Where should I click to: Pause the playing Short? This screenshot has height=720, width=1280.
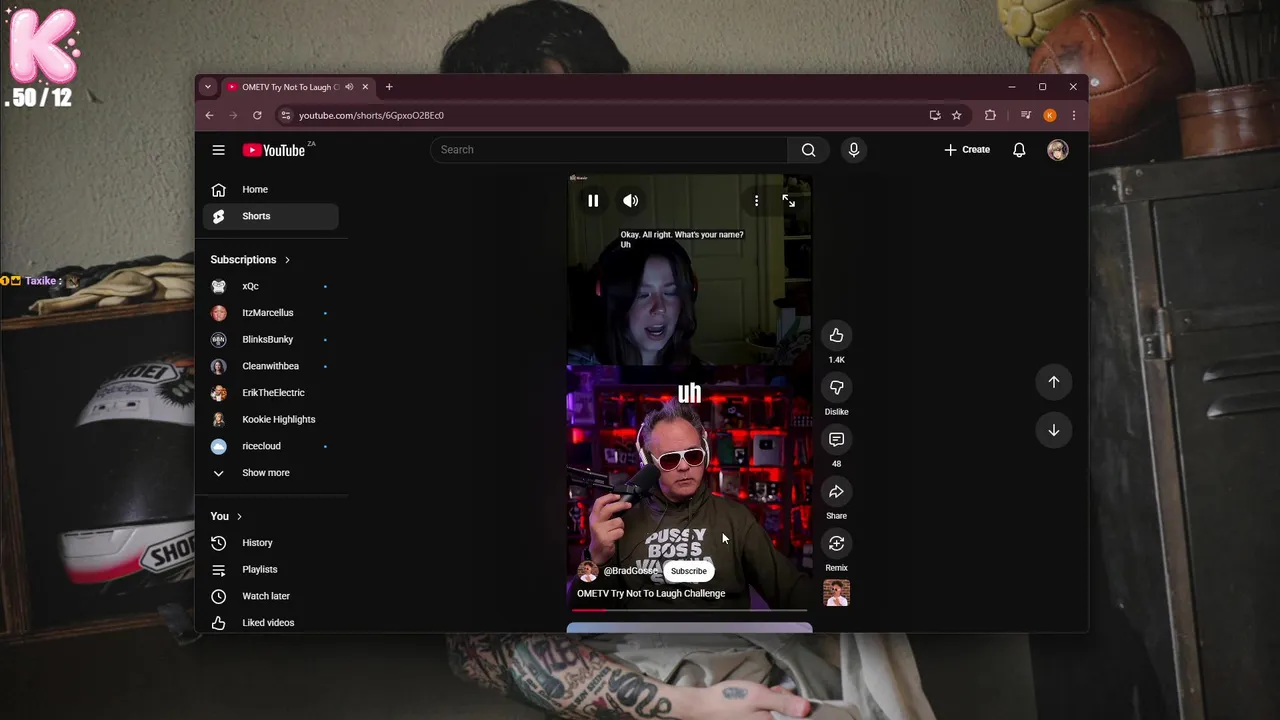click(x=593, y=201)
